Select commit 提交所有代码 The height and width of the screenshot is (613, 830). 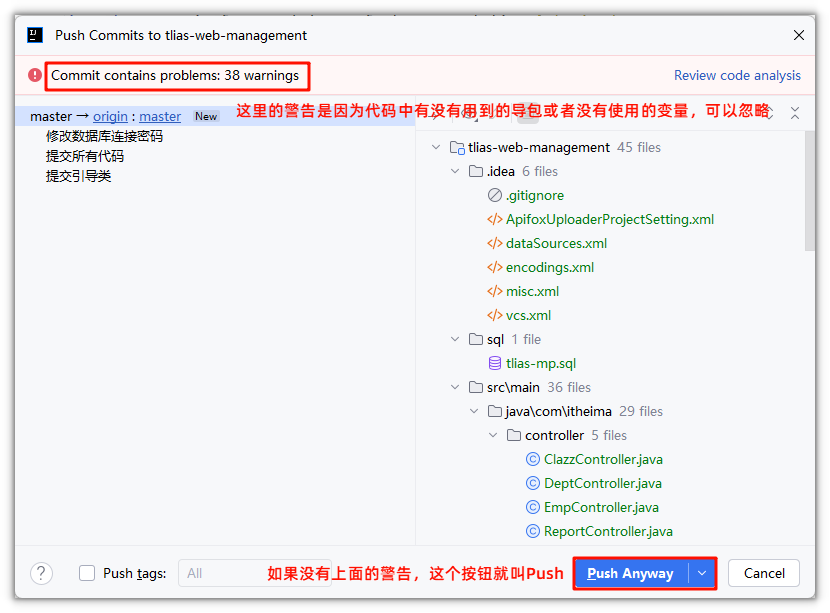tap(85, 156)
